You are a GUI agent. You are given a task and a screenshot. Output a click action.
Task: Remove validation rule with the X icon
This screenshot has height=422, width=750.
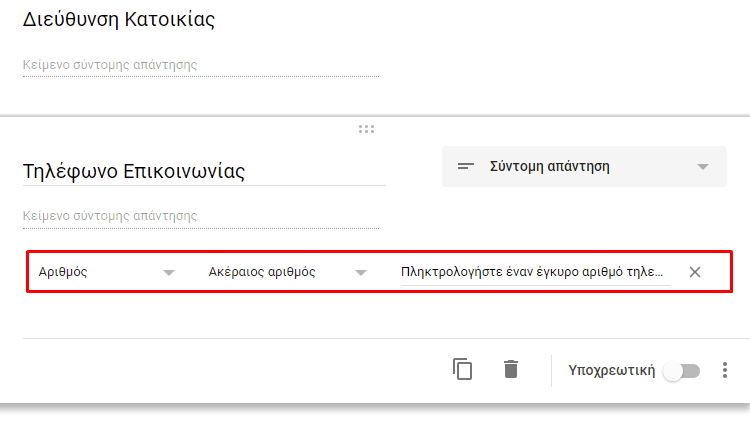(695, 272)
